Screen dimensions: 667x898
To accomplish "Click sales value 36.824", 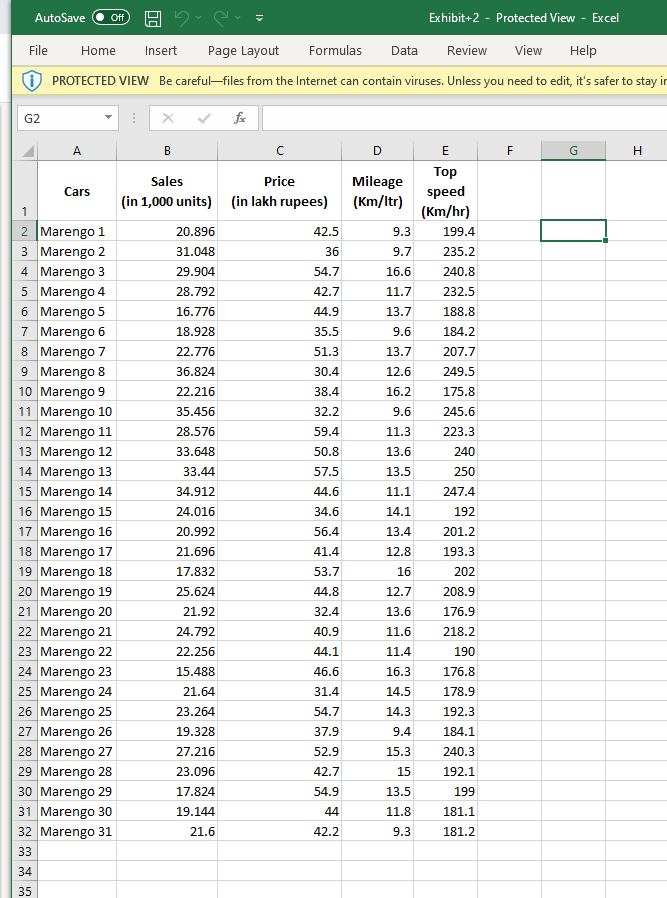I will tap(167, 372).
